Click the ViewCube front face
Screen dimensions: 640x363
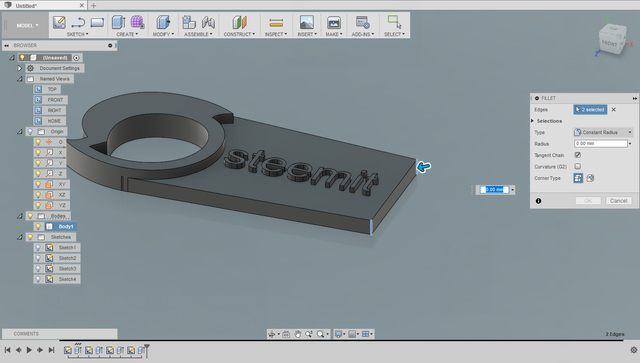coord(610,43)
